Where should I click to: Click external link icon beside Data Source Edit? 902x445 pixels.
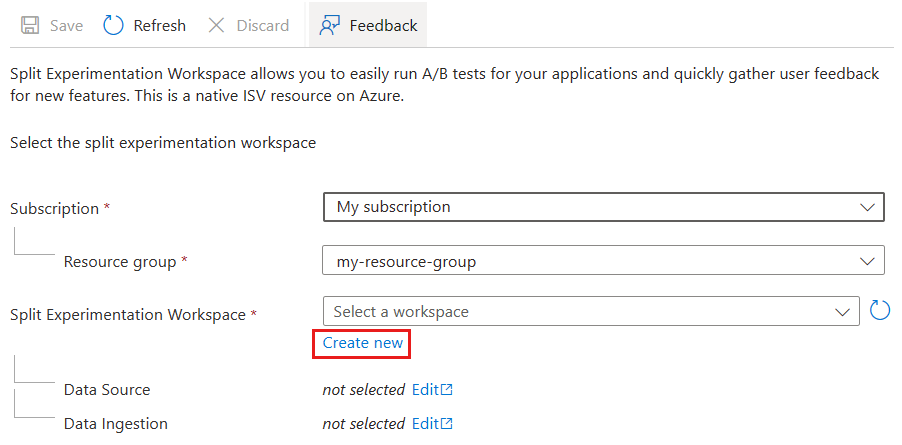click(x=447, y=390)
